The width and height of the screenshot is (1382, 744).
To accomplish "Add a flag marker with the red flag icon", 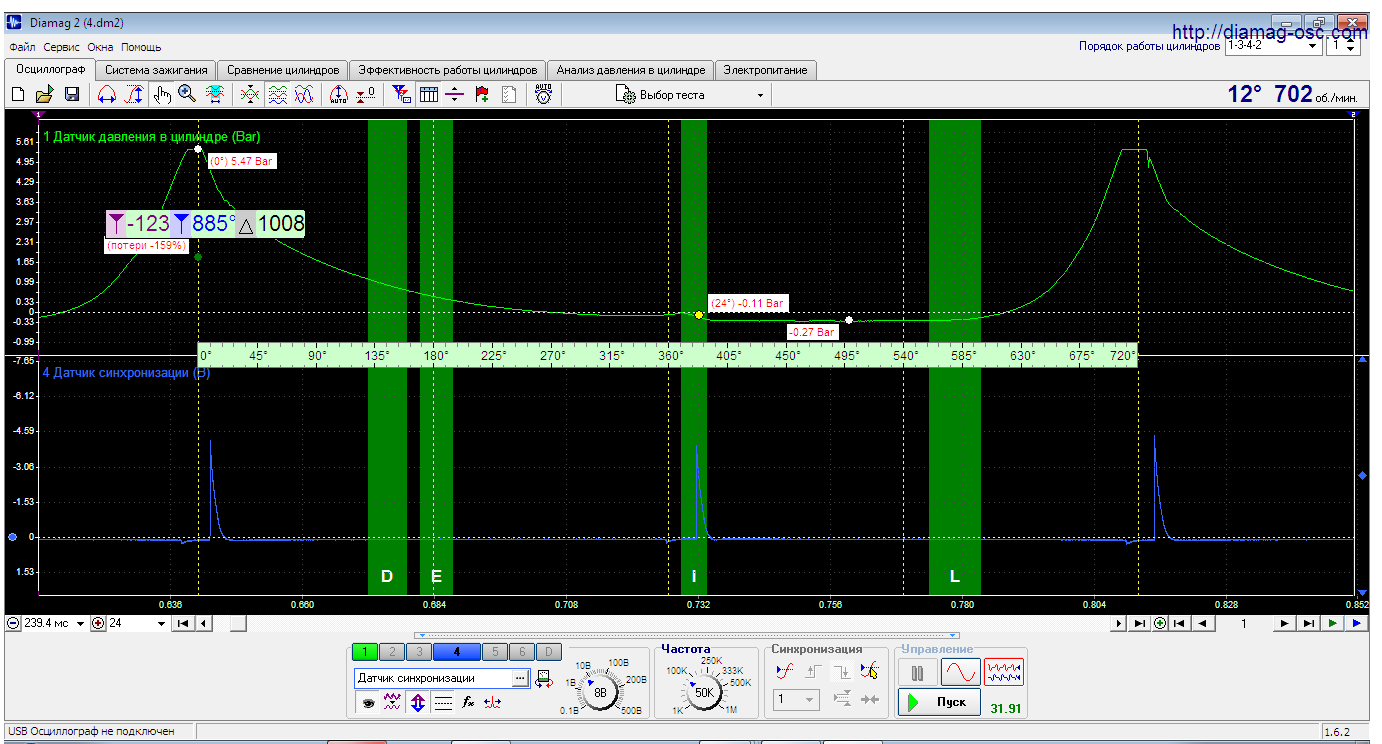I will pyautogui.click(x=482, y=95).
